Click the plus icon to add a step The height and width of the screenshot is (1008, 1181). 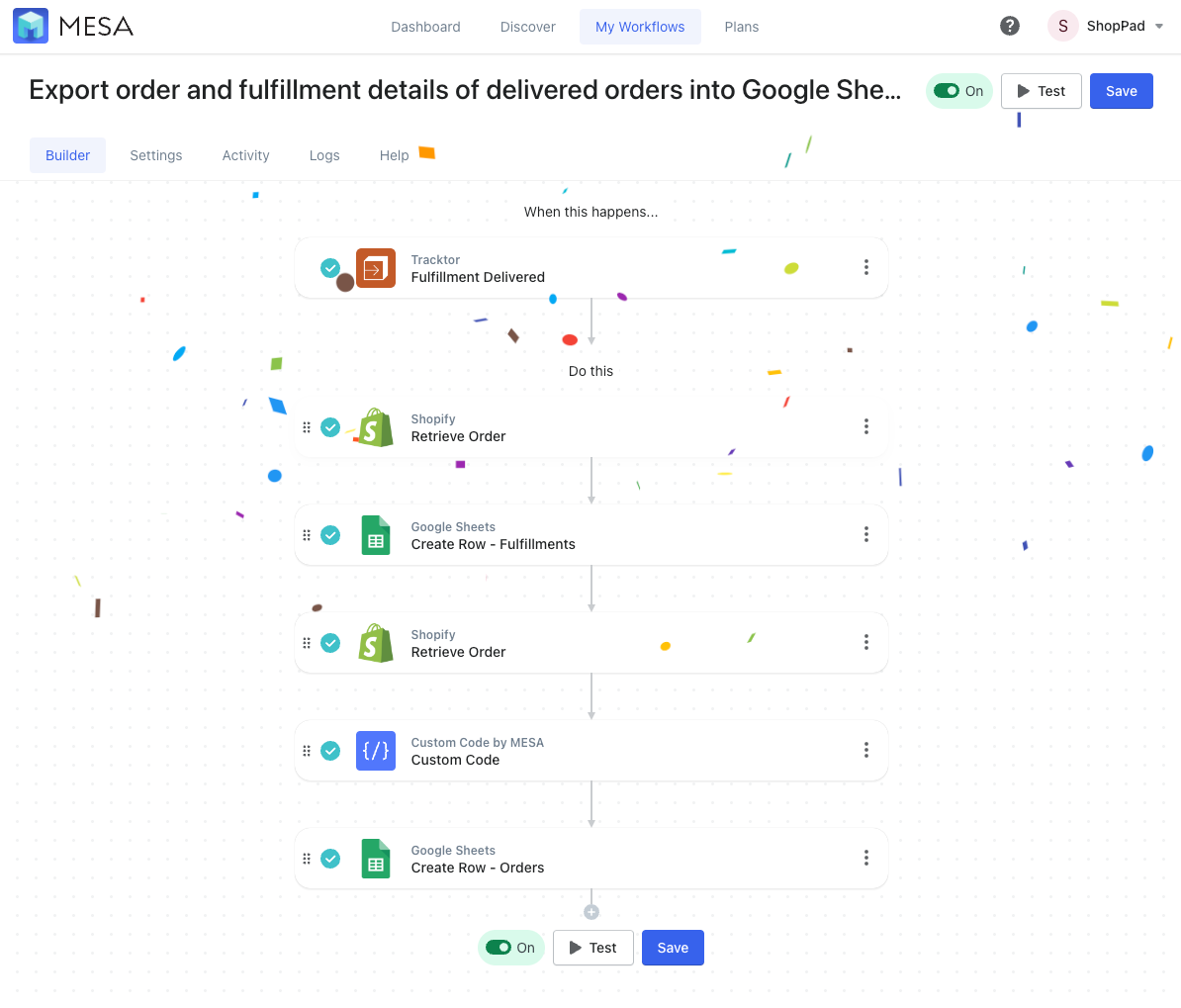click(591, 912)
